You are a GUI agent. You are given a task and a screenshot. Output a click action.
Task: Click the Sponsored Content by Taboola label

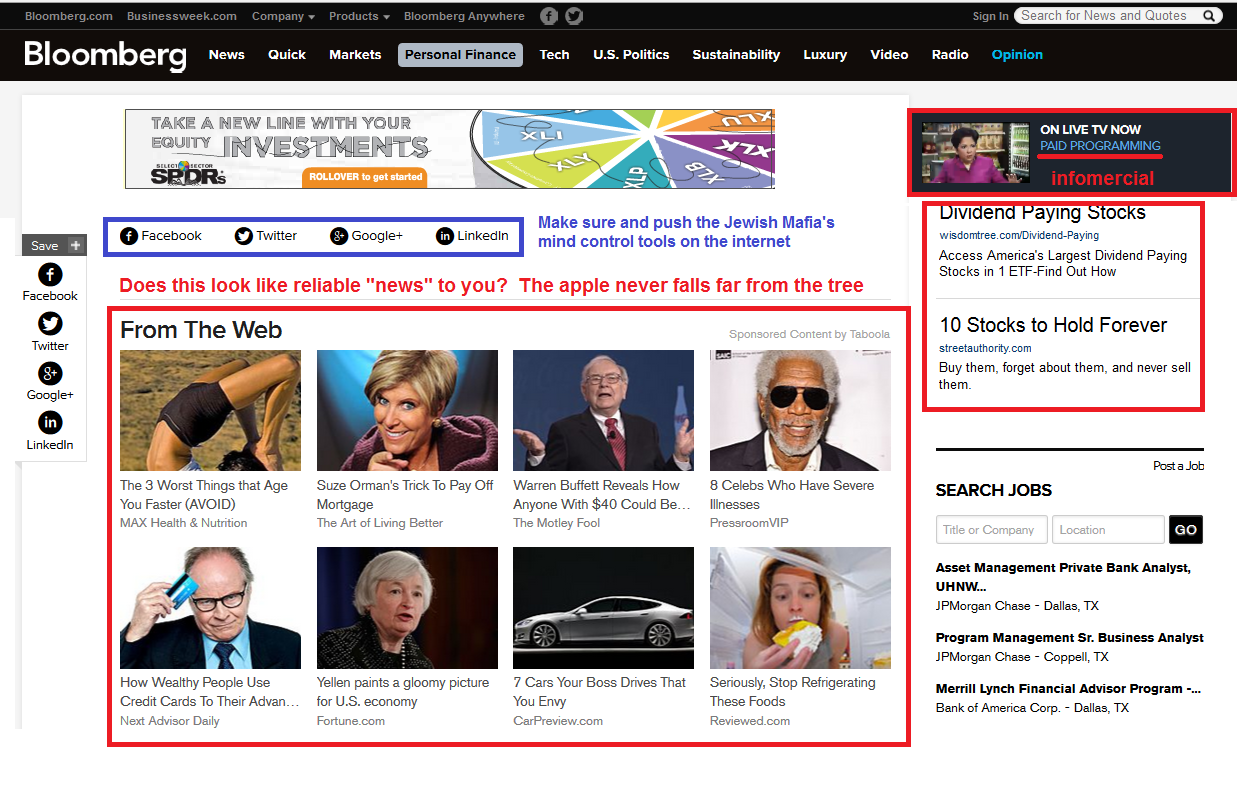point(809,334)
